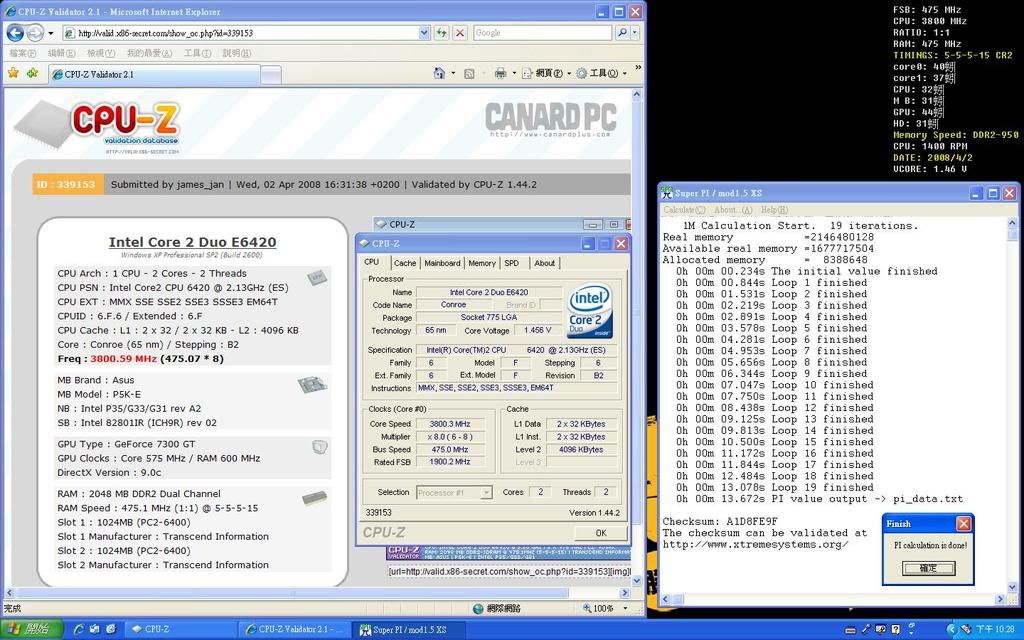Click the motherboard icon beside MB Brand
Viewport: 1024px width, 640px height.
[312, 385]
